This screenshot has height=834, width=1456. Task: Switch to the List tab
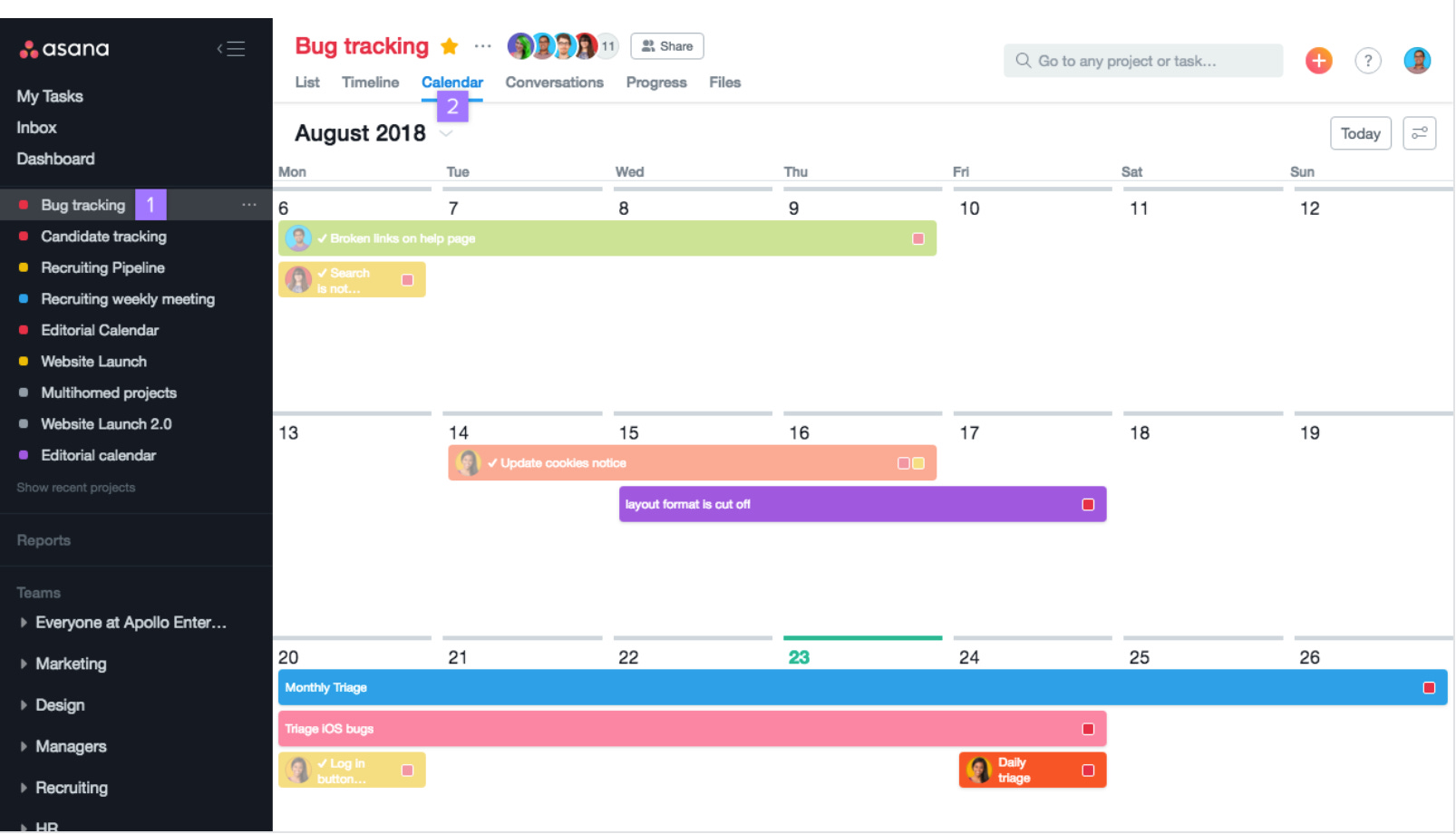[307, 82]
